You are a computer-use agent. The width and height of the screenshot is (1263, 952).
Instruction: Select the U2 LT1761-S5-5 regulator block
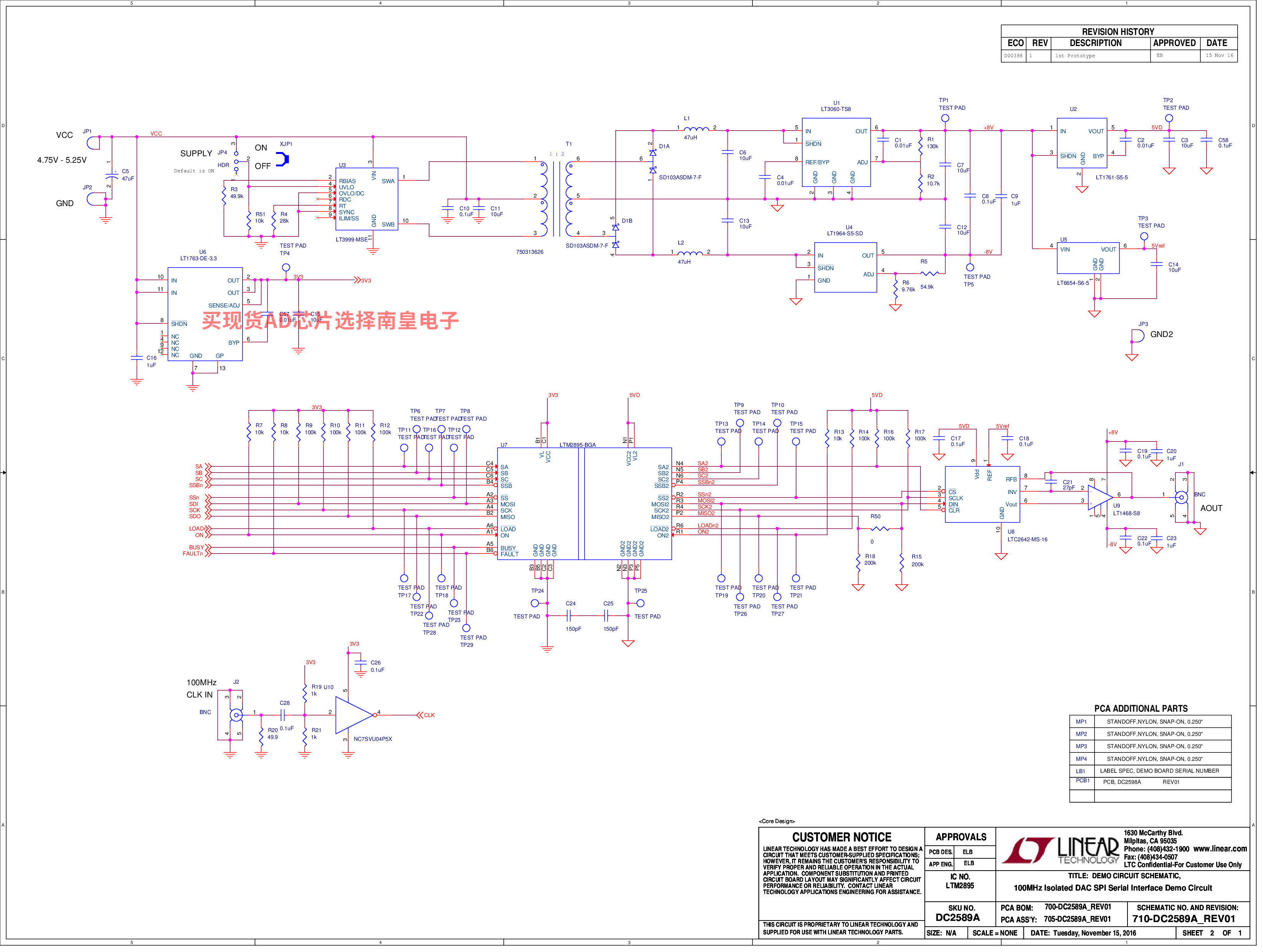pyautogui.click(x=1088, y=144)
